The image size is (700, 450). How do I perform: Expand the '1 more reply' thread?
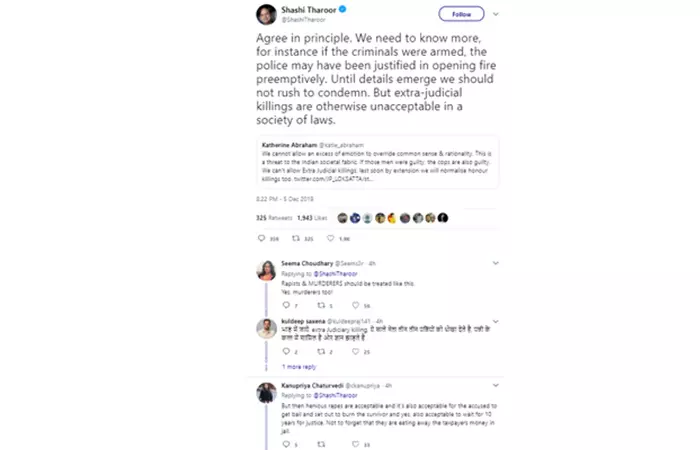point(299,367)
